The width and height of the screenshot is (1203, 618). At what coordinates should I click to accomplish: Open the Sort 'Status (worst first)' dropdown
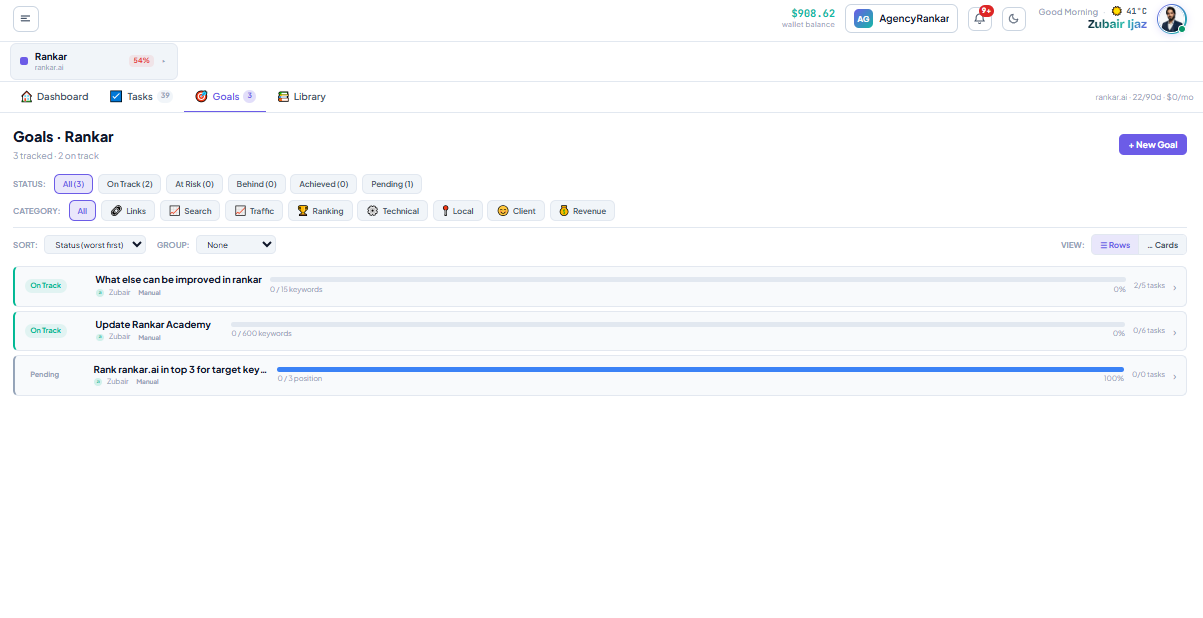coord(95,244)
